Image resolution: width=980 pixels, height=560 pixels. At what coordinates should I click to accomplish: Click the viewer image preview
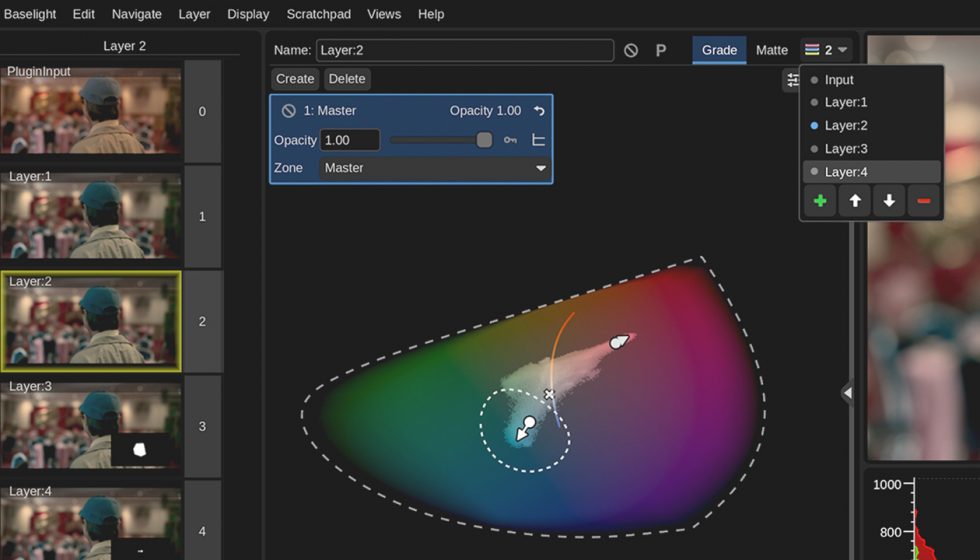[923, 247]
